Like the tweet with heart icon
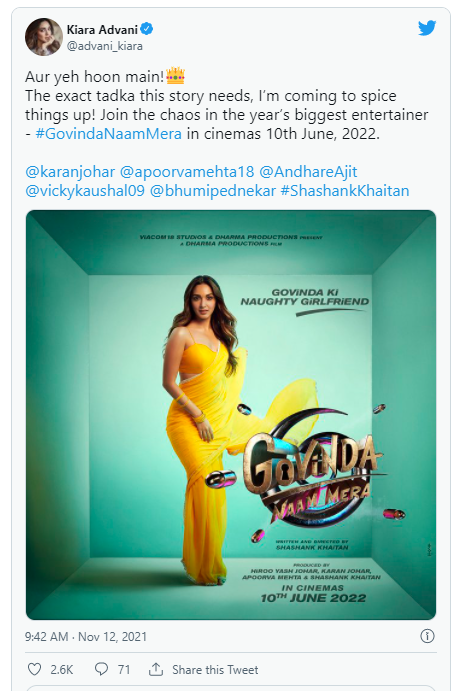The height and width of the screenshot is (691, 457). (x=34, y=669)
